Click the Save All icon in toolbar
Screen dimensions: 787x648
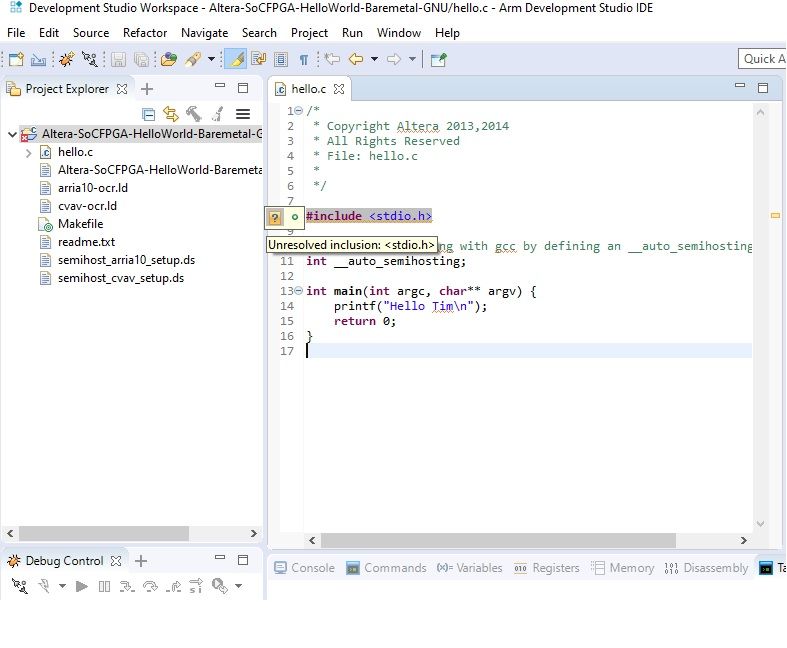pyautogui.click(x=142, y=60)
